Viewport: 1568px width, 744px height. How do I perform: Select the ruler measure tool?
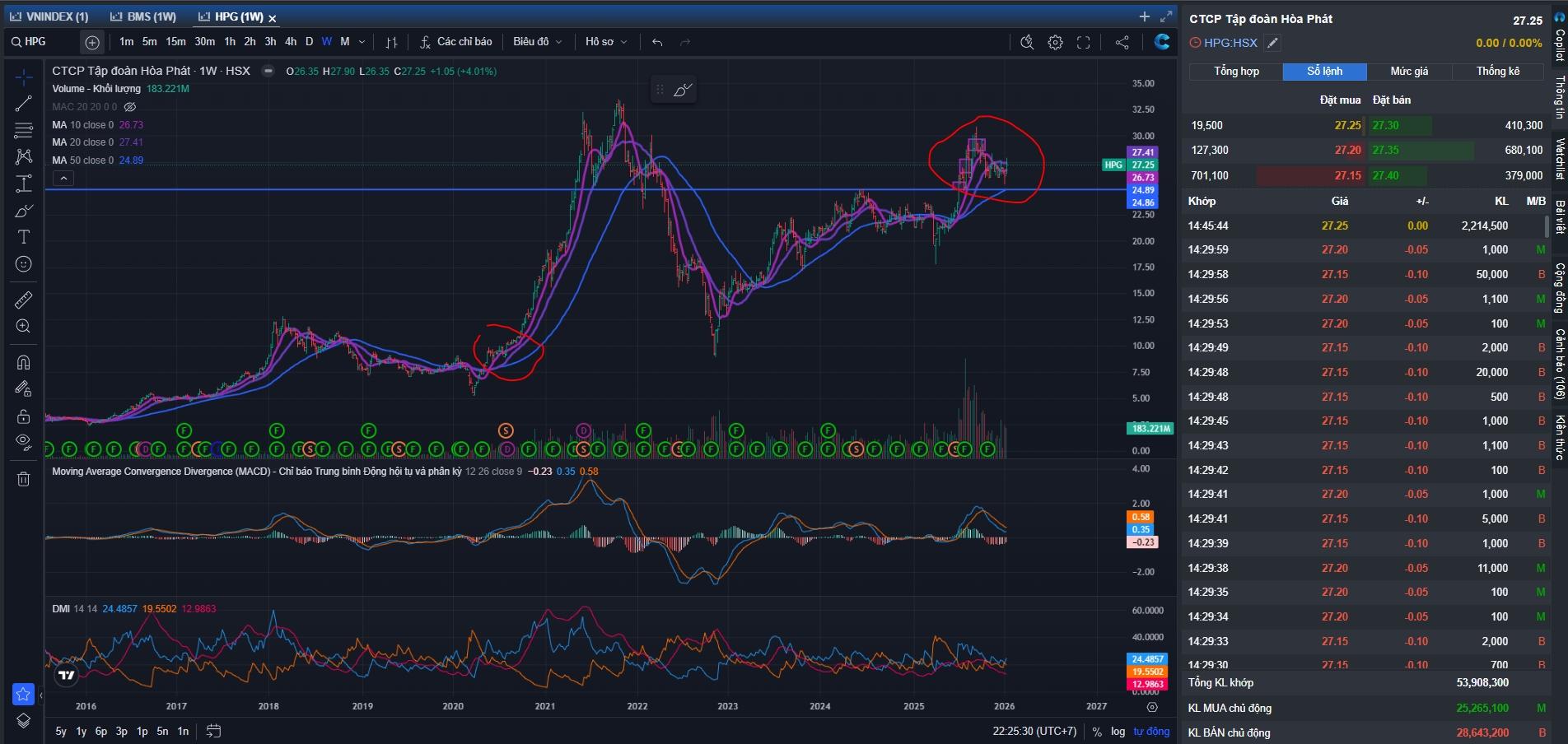(24, 300)
